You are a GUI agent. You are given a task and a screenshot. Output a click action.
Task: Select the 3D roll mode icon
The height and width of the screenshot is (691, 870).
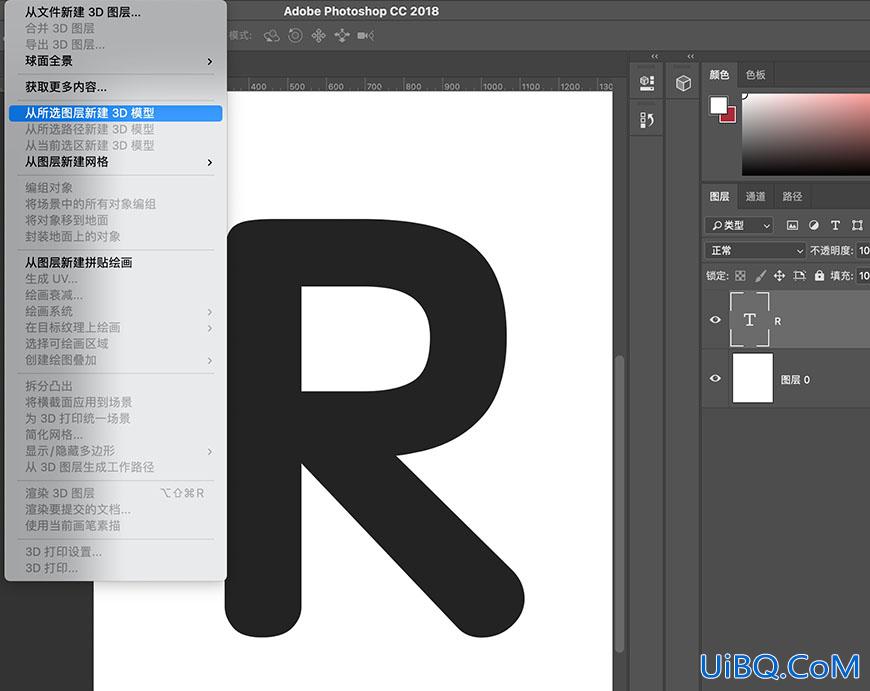295,36
